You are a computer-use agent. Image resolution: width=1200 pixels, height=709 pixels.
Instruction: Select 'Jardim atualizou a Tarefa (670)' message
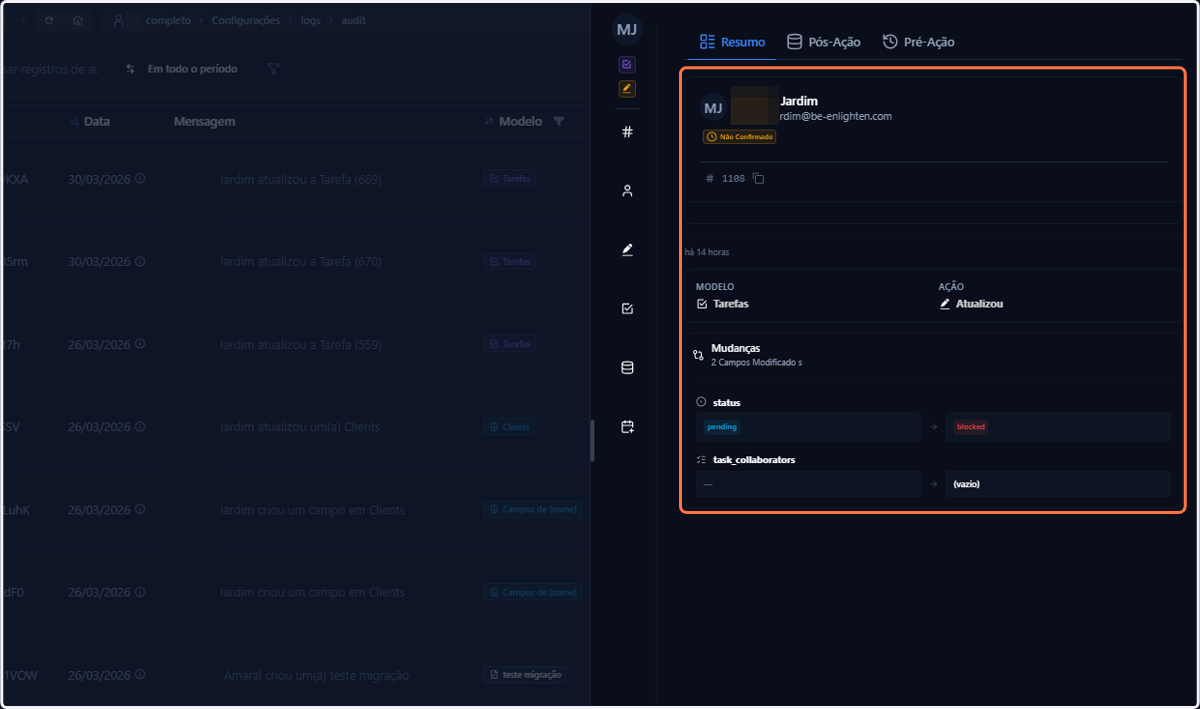point(300,261)
